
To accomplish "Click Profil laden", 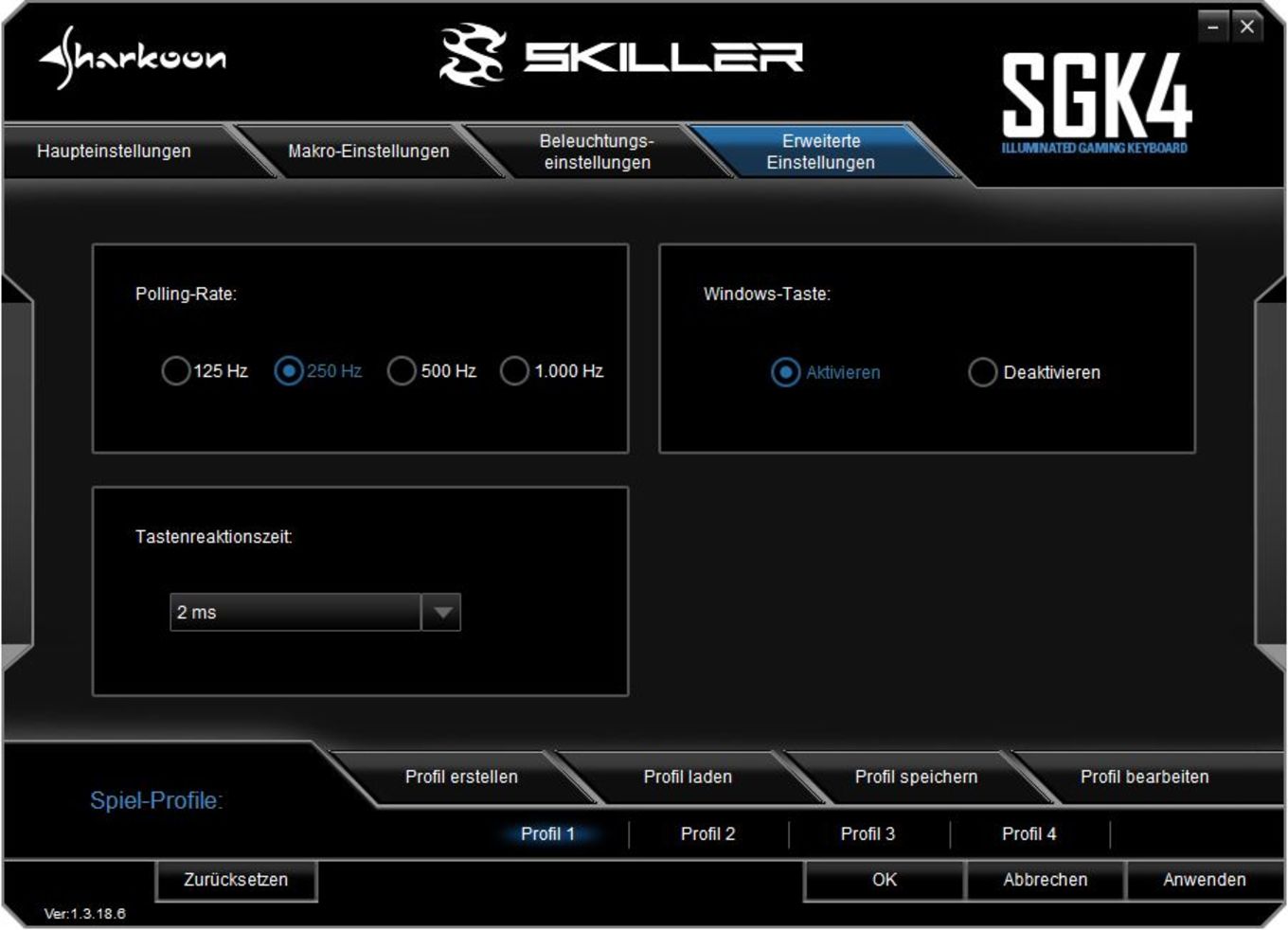I will point(688,777).
